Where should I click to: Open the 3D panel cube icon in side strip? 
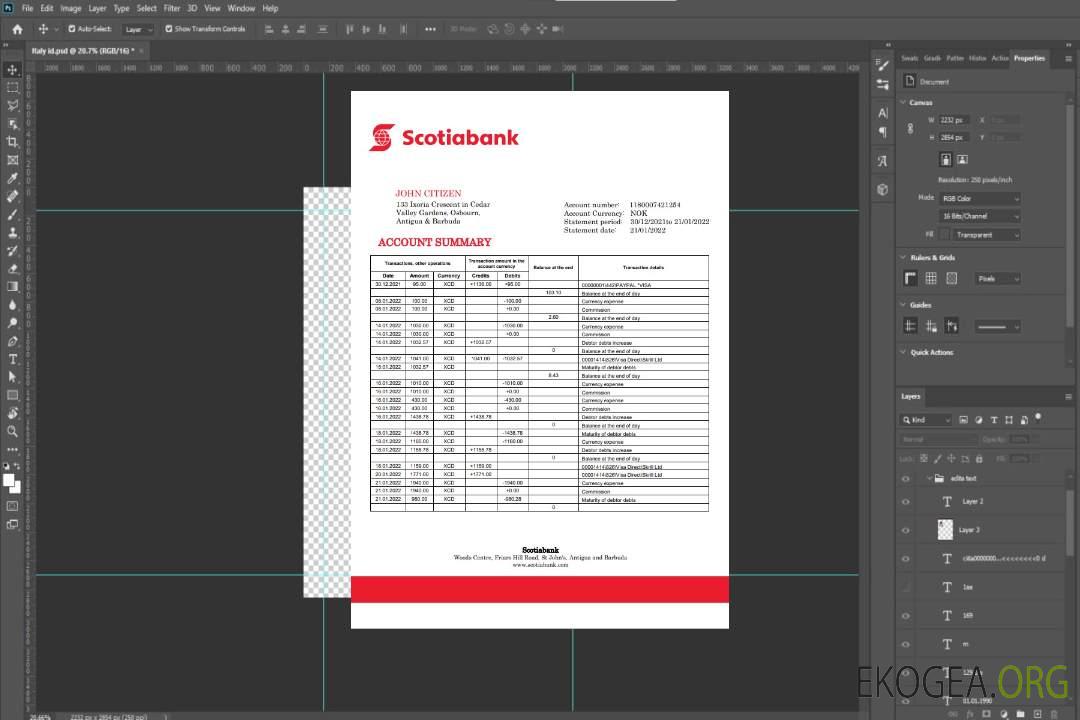[x=883, y=189]
